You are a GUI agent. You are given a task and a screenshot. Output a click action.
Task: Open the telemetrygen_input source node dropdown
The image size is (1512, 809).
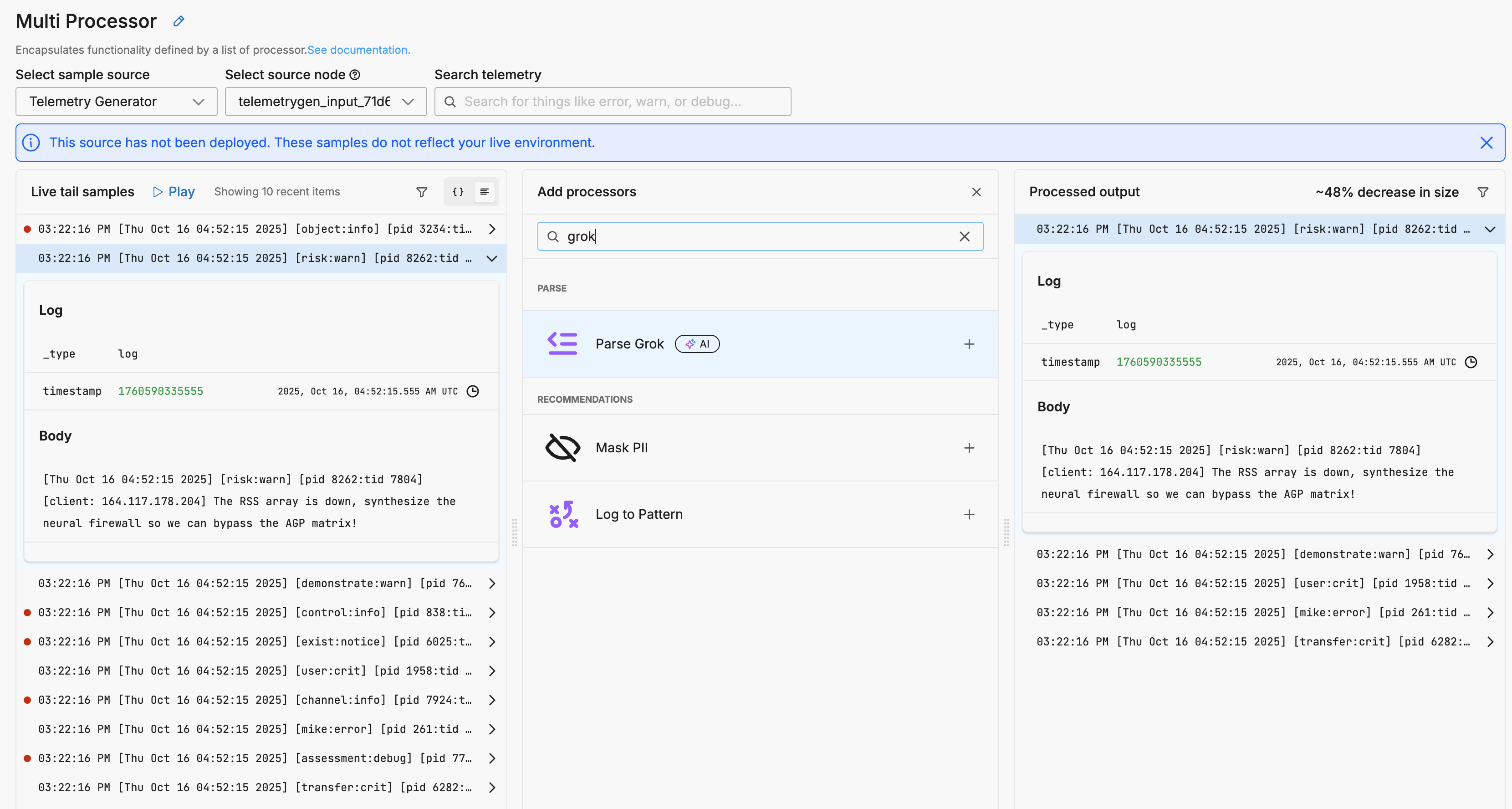coord(325,102)
